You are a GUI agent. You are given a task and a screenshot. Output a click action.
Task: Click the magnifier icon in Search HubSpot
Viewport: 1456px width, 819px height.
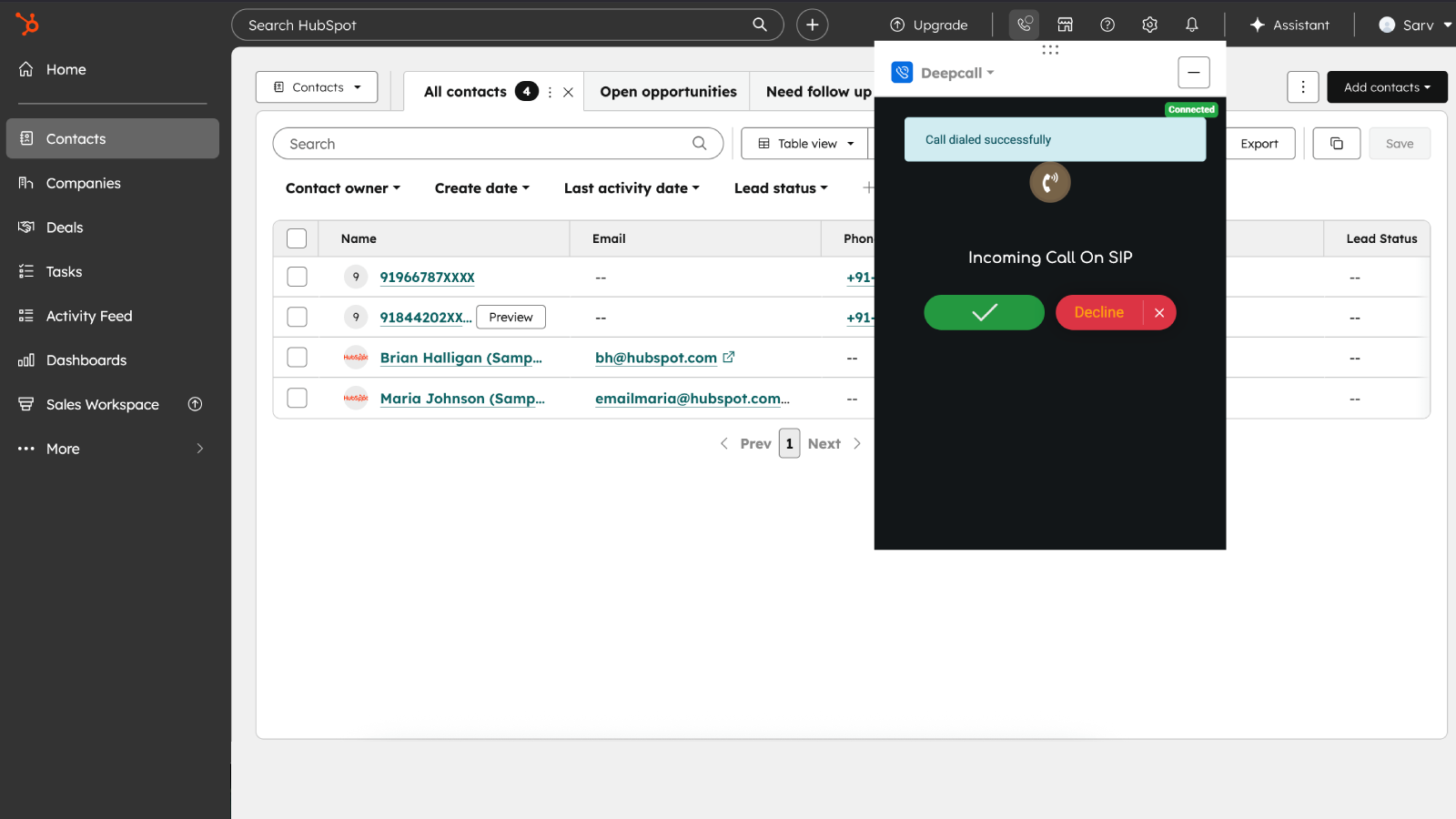click(760, 25)
